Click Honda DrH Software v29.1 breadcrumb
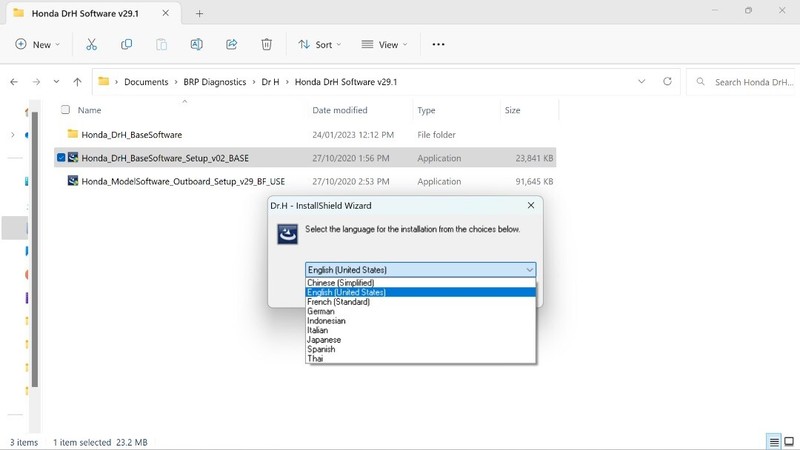Screen dimensions: 800x450 346,82
